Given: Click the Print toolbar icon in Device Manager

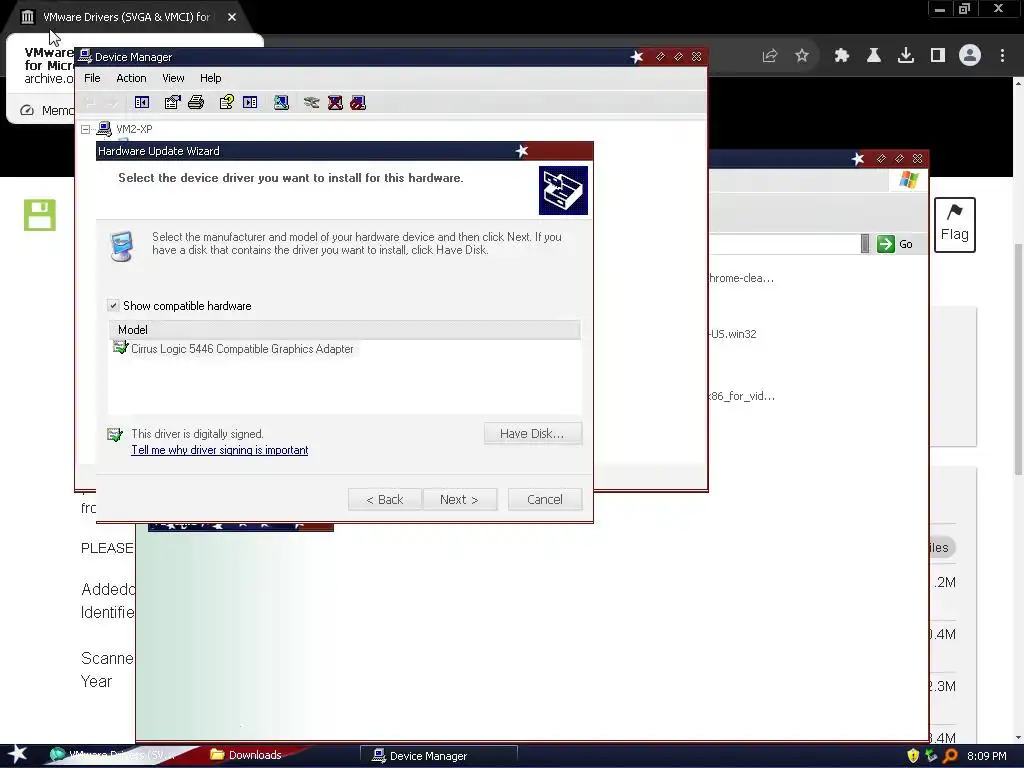Looking at the screenshot, I should point(196,103).
